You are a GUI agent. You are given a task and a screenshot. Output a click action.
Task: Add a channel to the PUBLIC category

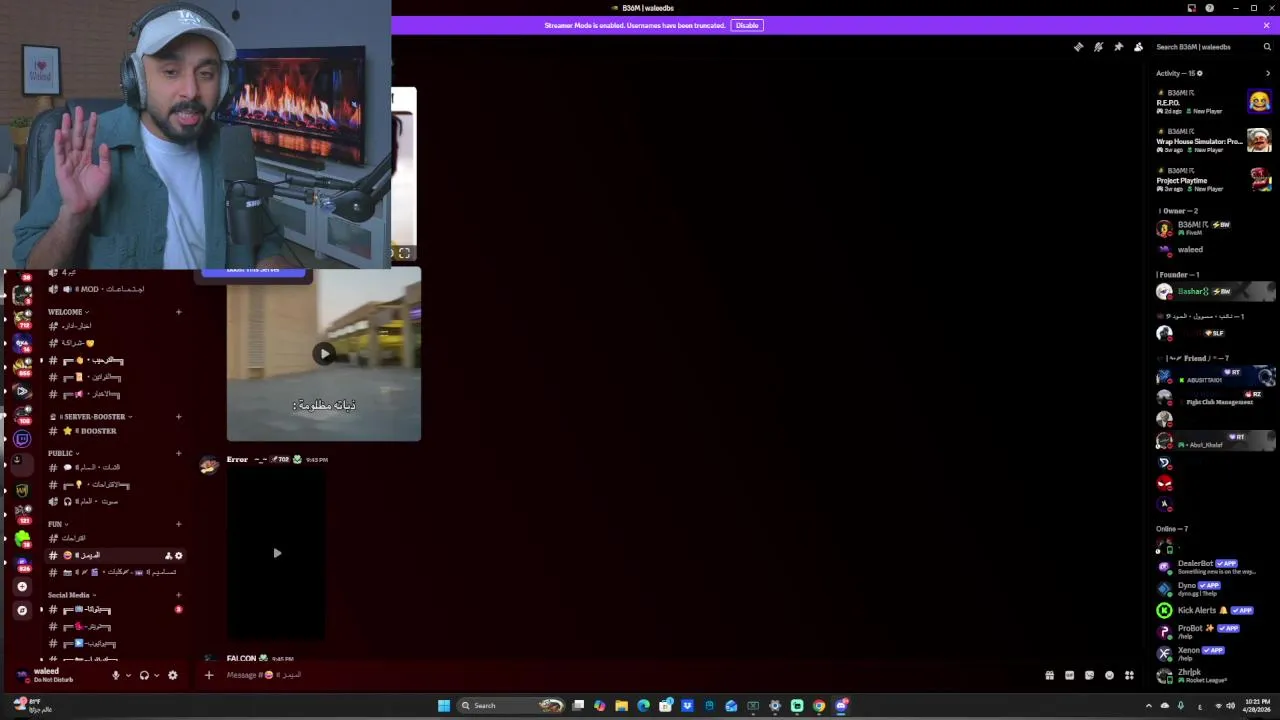(179, 454)
